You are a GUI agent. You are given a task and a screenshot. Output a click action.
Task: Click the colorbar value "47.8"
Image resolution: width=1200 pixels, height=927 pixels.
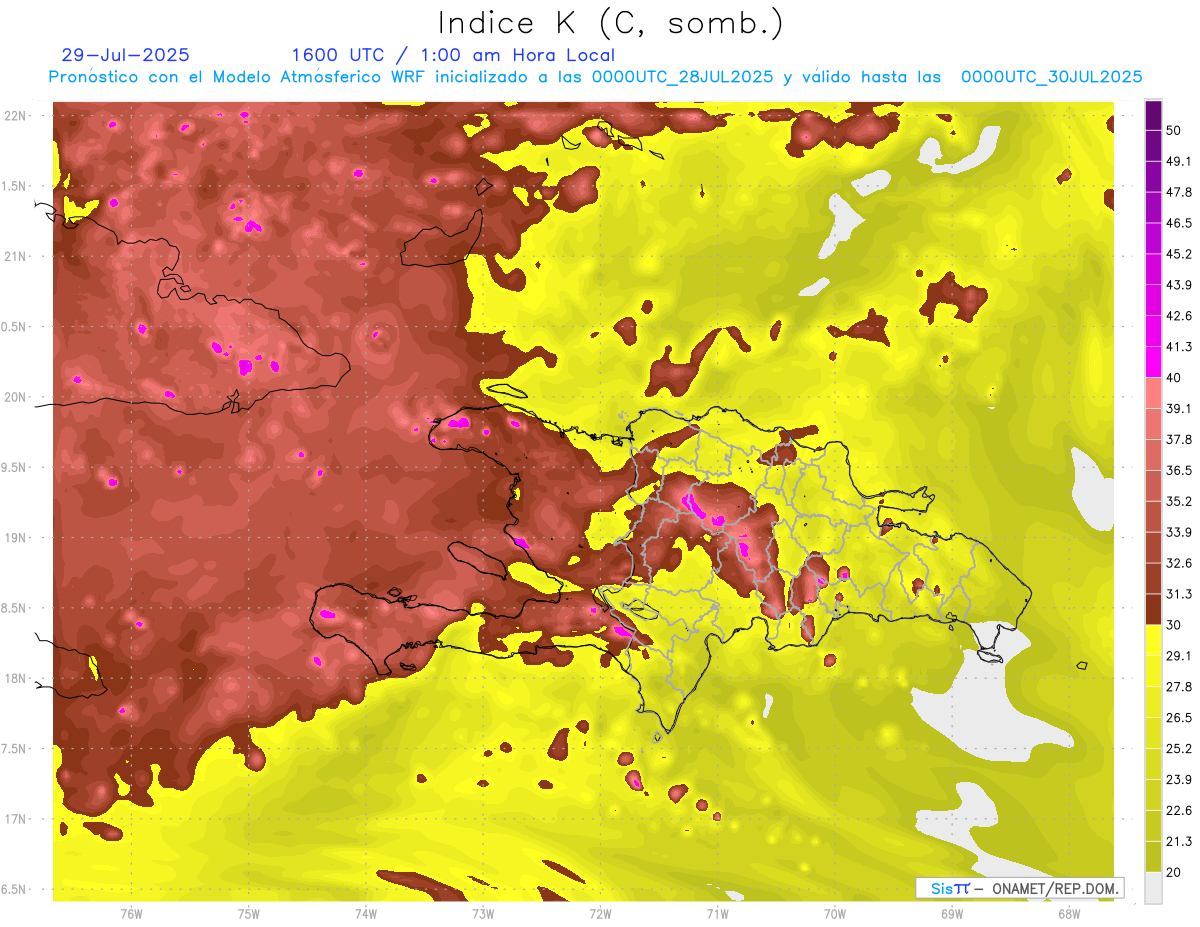click(1179, 192)
